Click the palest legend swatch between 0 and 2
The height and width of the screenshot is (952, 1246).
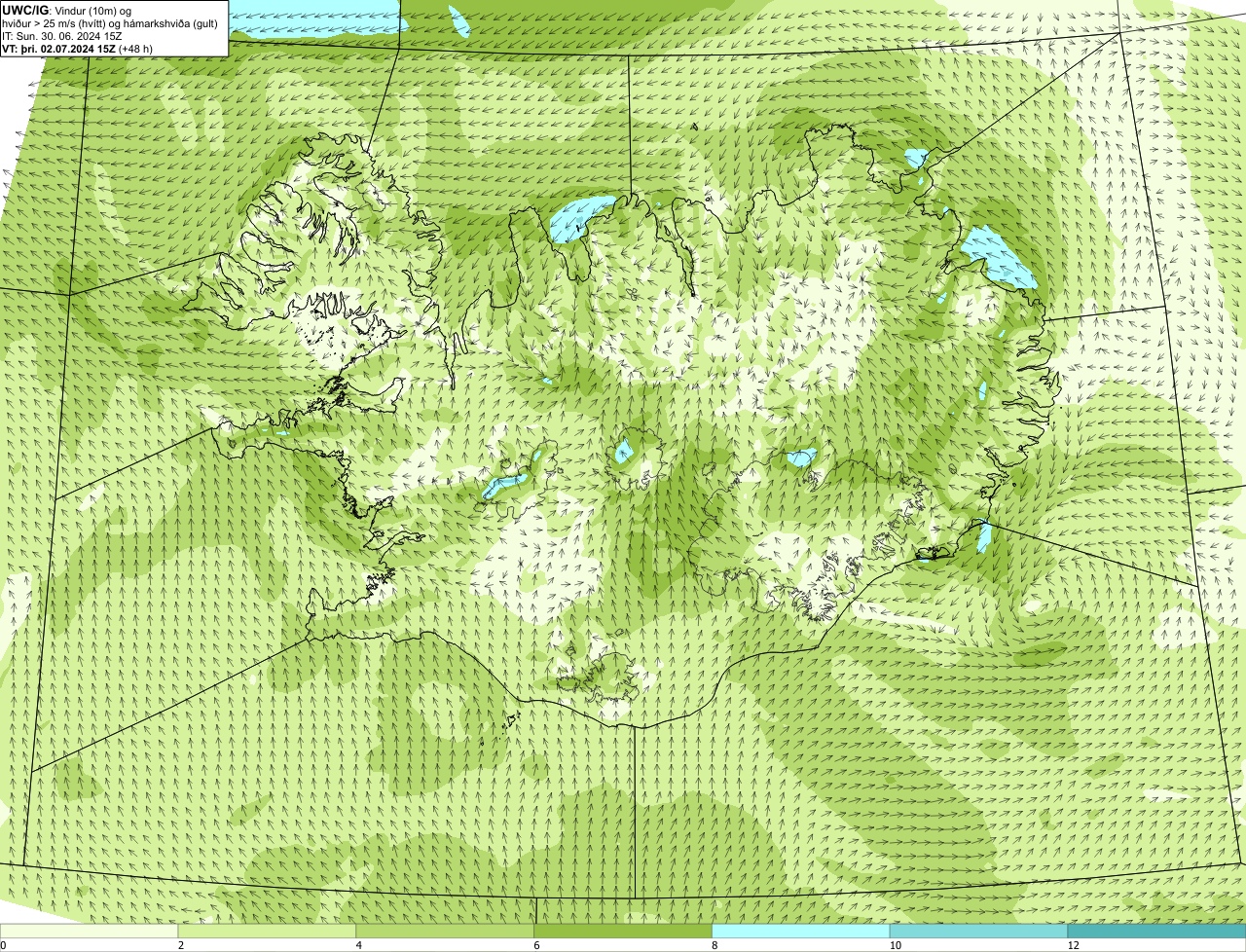pos(90,931)
